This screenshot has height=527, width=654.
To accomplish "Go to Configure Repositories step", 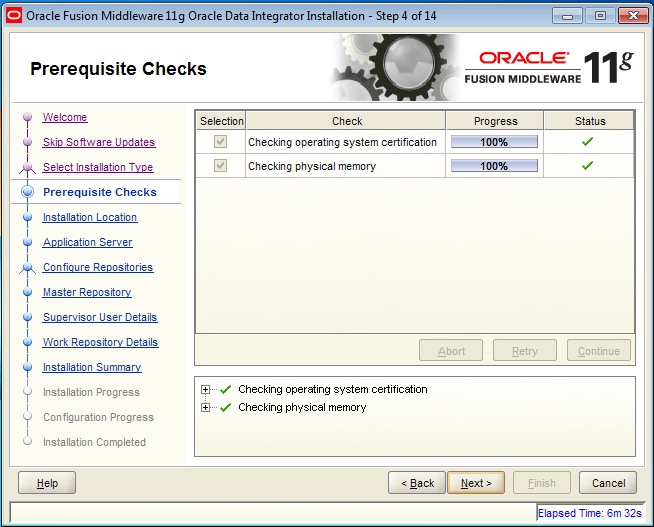I will (98, 267).
